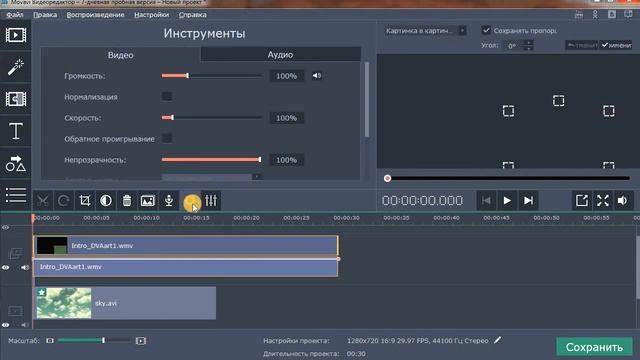Open the Настройки menu

coord(151,15)
